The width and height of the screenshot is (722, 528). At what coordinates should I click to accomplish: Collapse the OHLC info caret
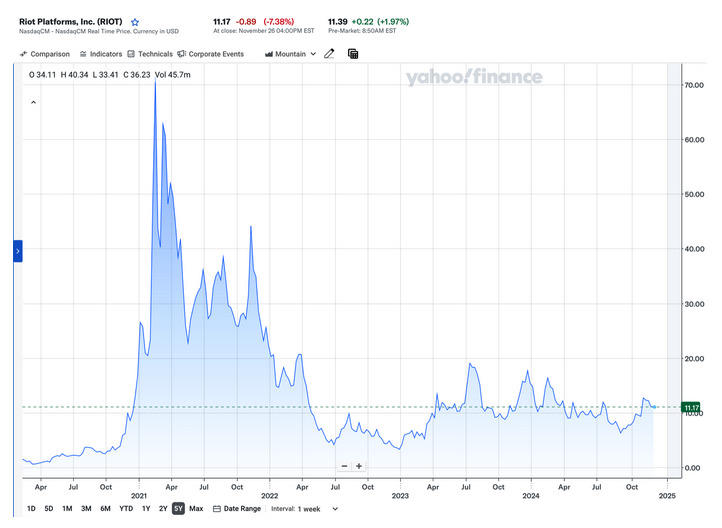coord(33,102)
